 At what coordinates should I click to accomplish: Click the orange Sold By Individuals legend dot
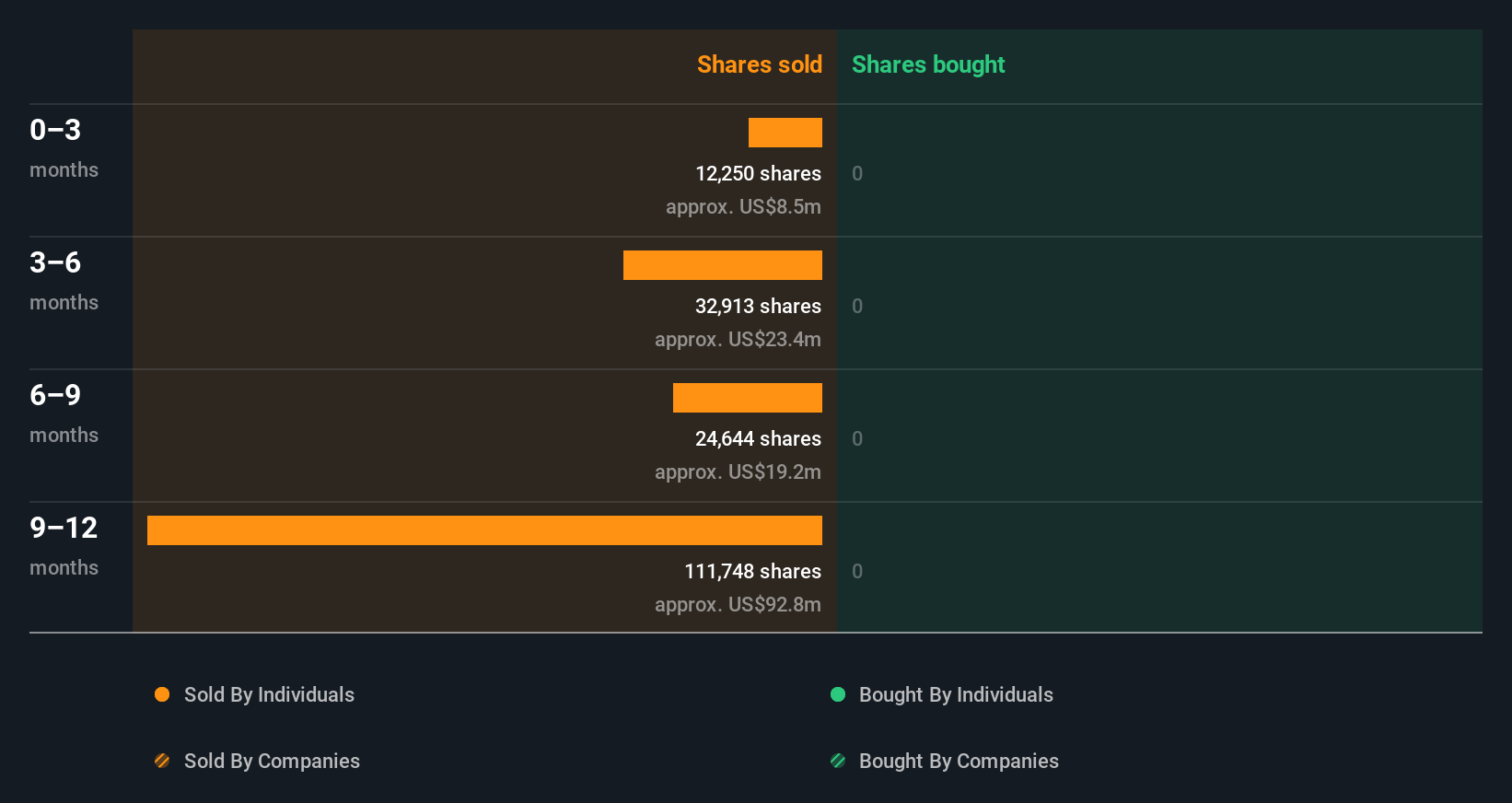(x=162, y=694)
